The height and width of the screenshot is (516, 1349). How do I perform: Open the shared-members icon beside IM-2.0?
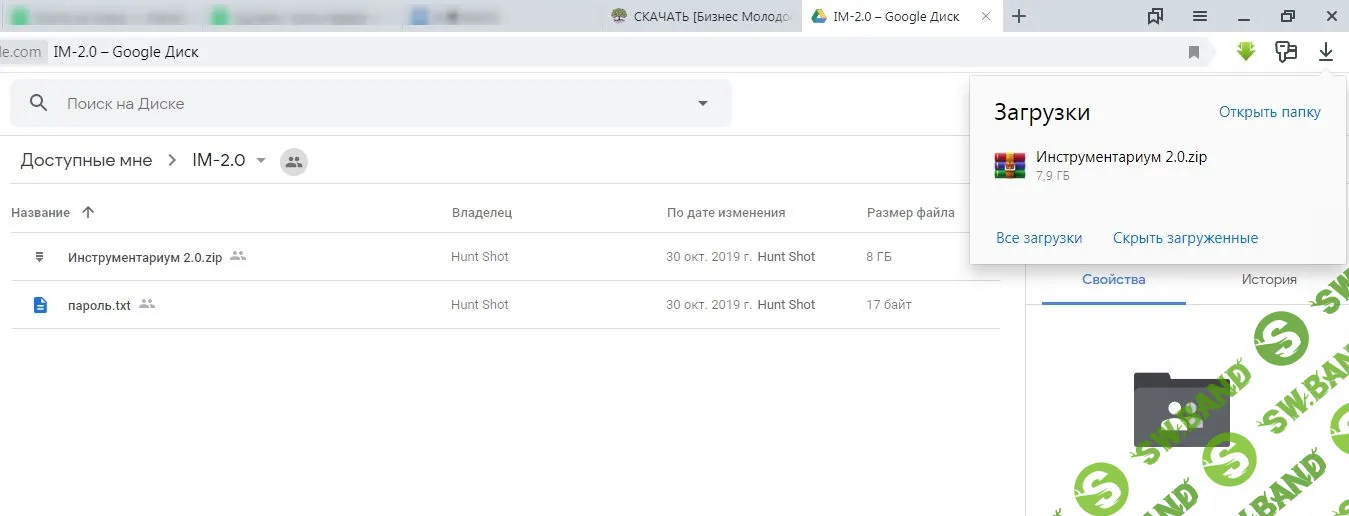294,161
